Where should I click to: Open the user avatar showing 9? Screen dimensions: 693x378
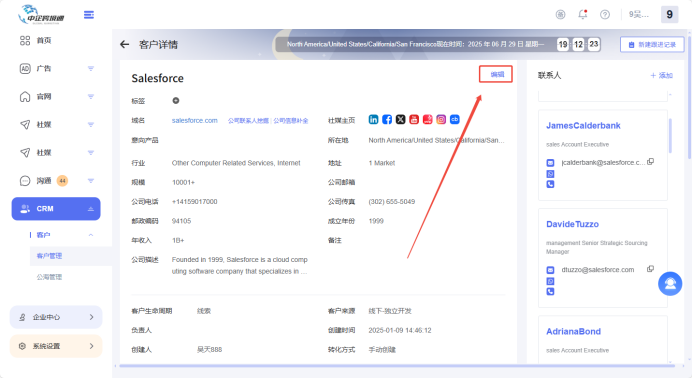669,15
